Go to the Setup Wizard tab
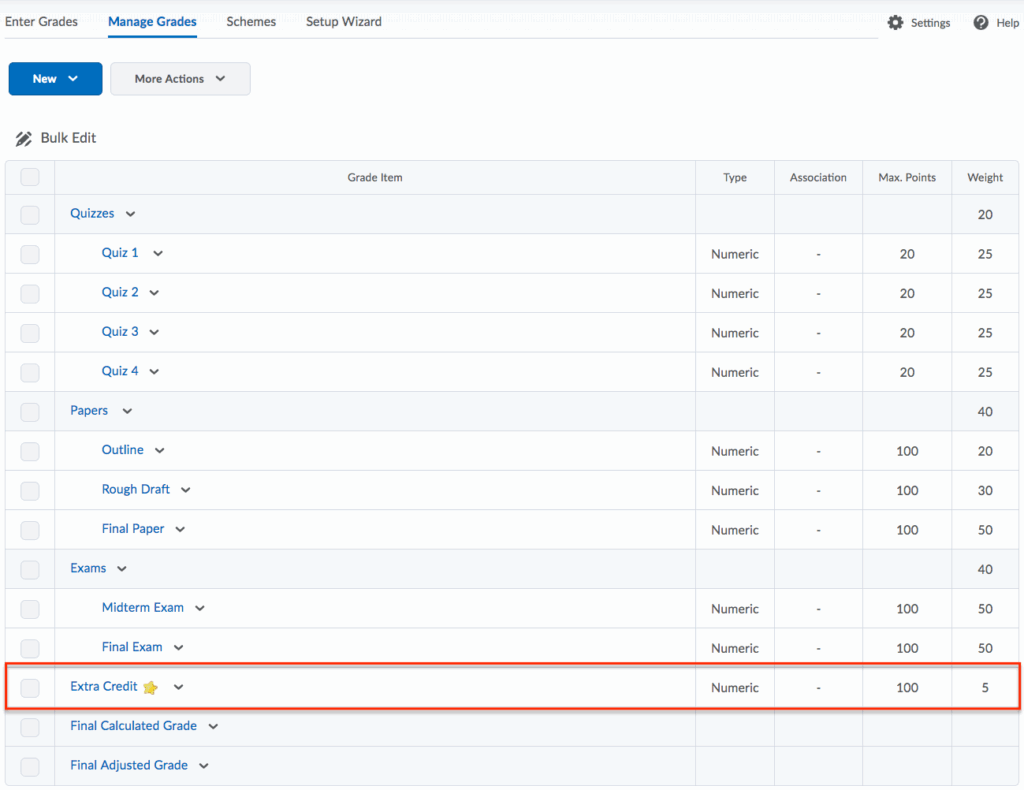Image resolution: width=1024 pixels, height=790 pixels. [343, 22]
